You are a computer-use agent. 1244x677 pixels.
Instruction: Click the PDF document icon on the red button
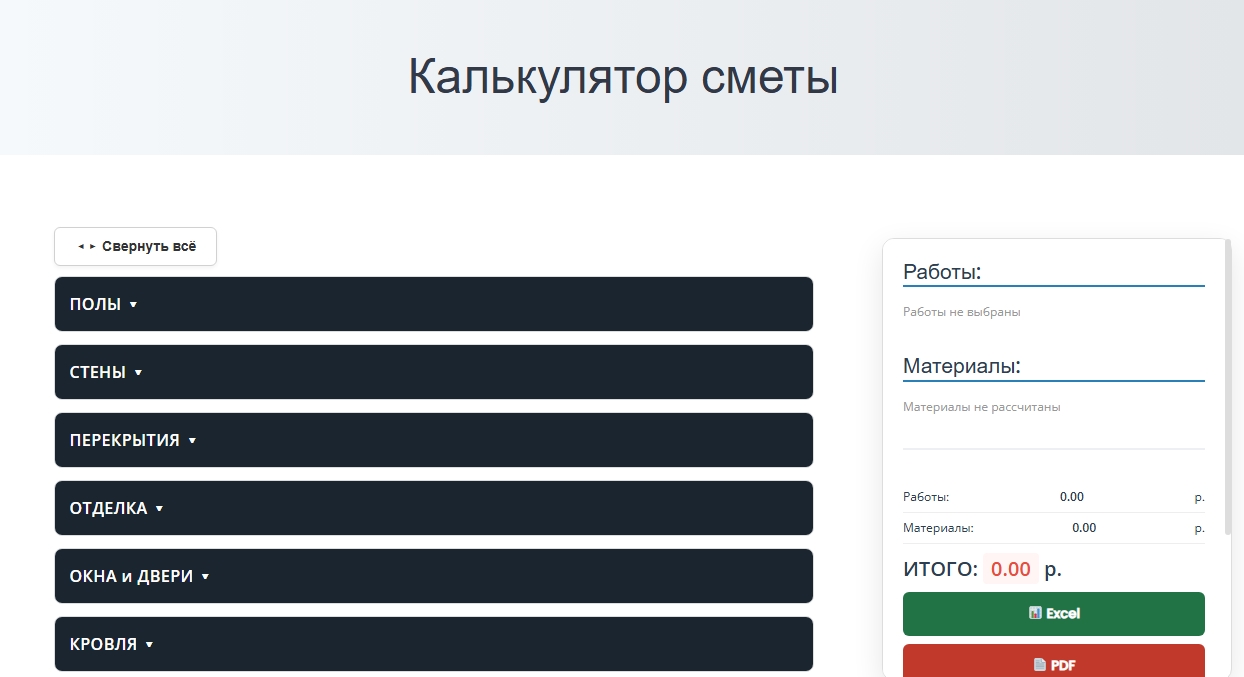point(1038,664)
